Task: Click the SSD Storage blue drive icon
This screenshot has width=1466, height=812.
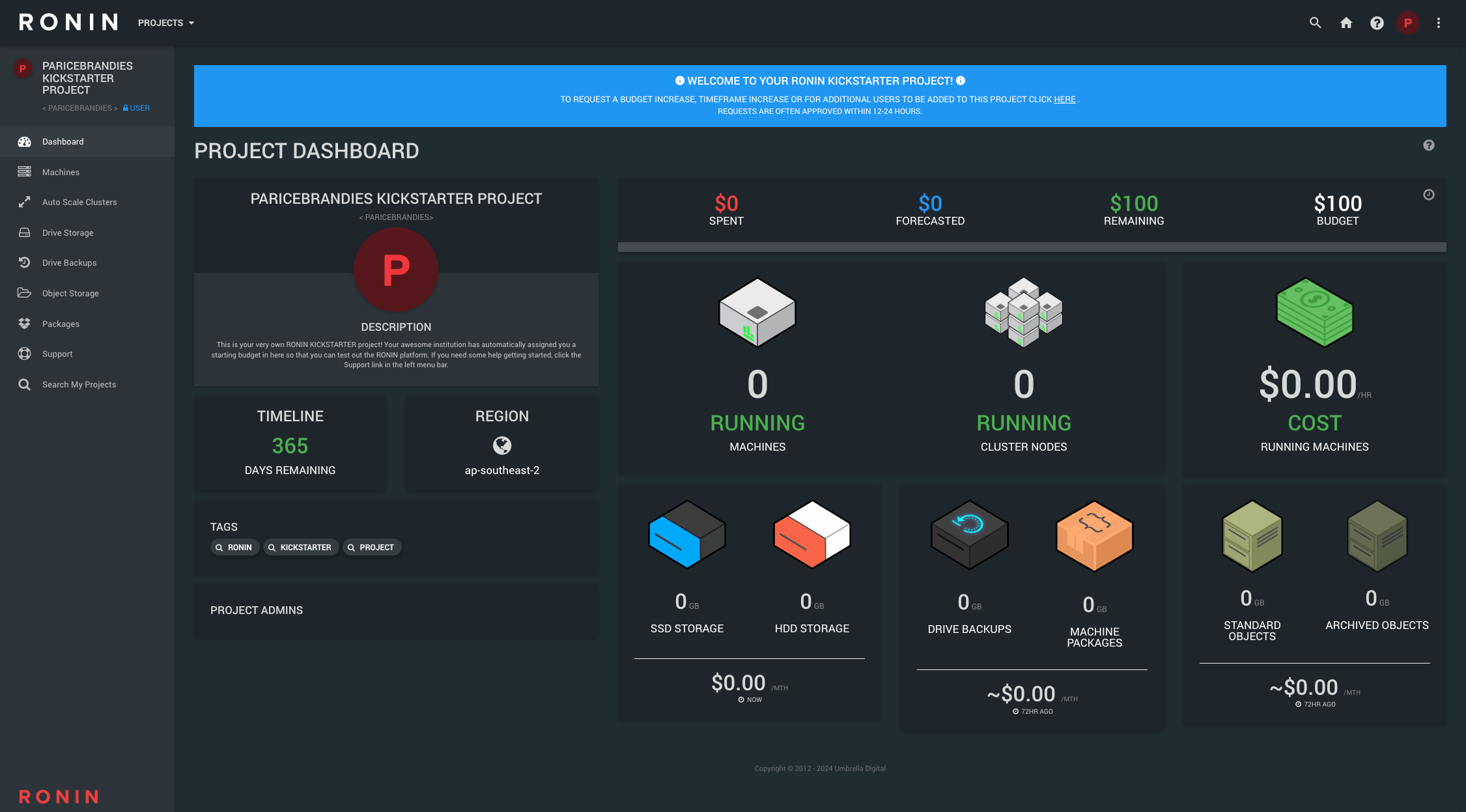Action: [x=686, y=534]
